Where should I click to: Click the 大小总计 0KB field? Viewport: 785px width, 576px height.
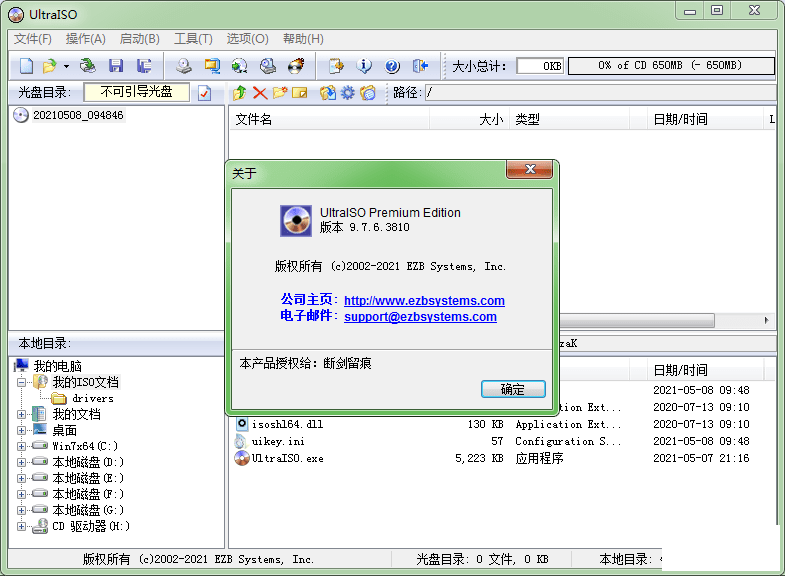coord(540,66)
